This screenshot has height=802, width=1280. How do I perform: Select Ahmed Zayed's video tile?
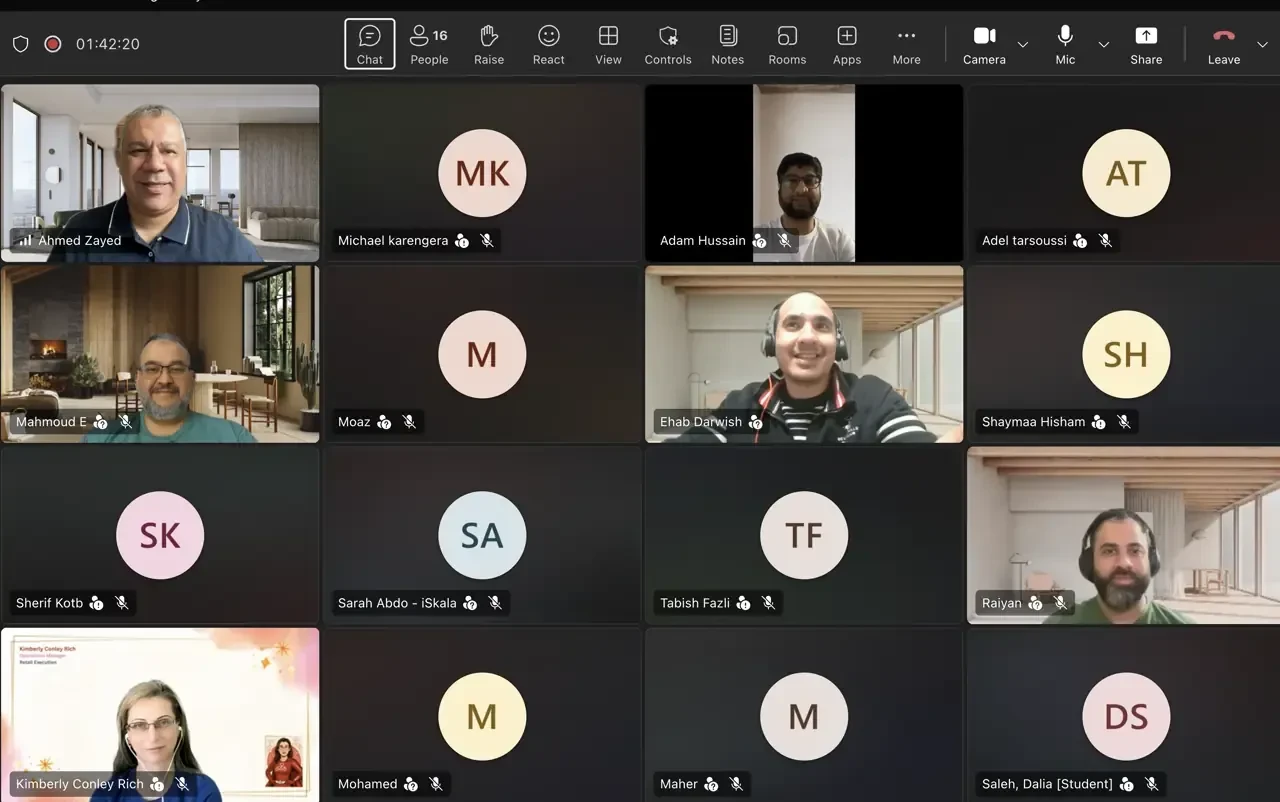tap(160, 173)
